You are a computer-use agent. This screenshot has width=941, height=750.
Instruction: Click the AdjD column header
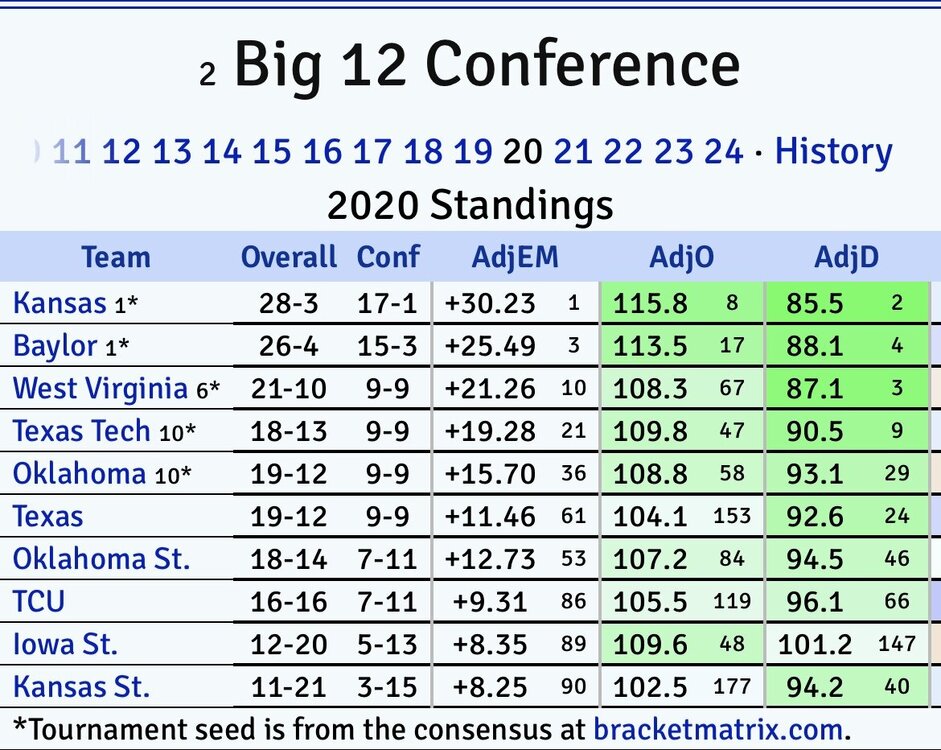pyautogui.click(x=846, y=257)
